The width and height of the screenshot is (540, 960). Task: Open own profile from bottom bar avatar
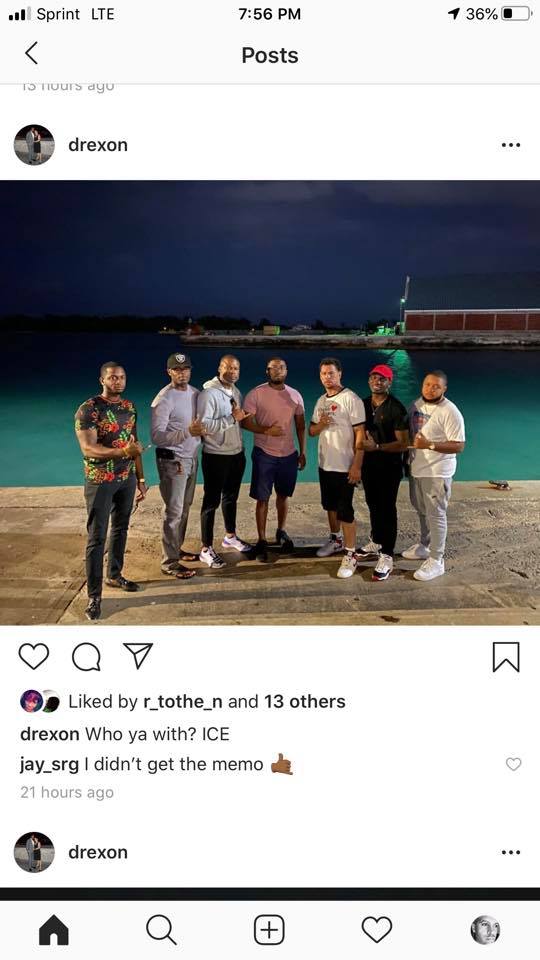485,930
